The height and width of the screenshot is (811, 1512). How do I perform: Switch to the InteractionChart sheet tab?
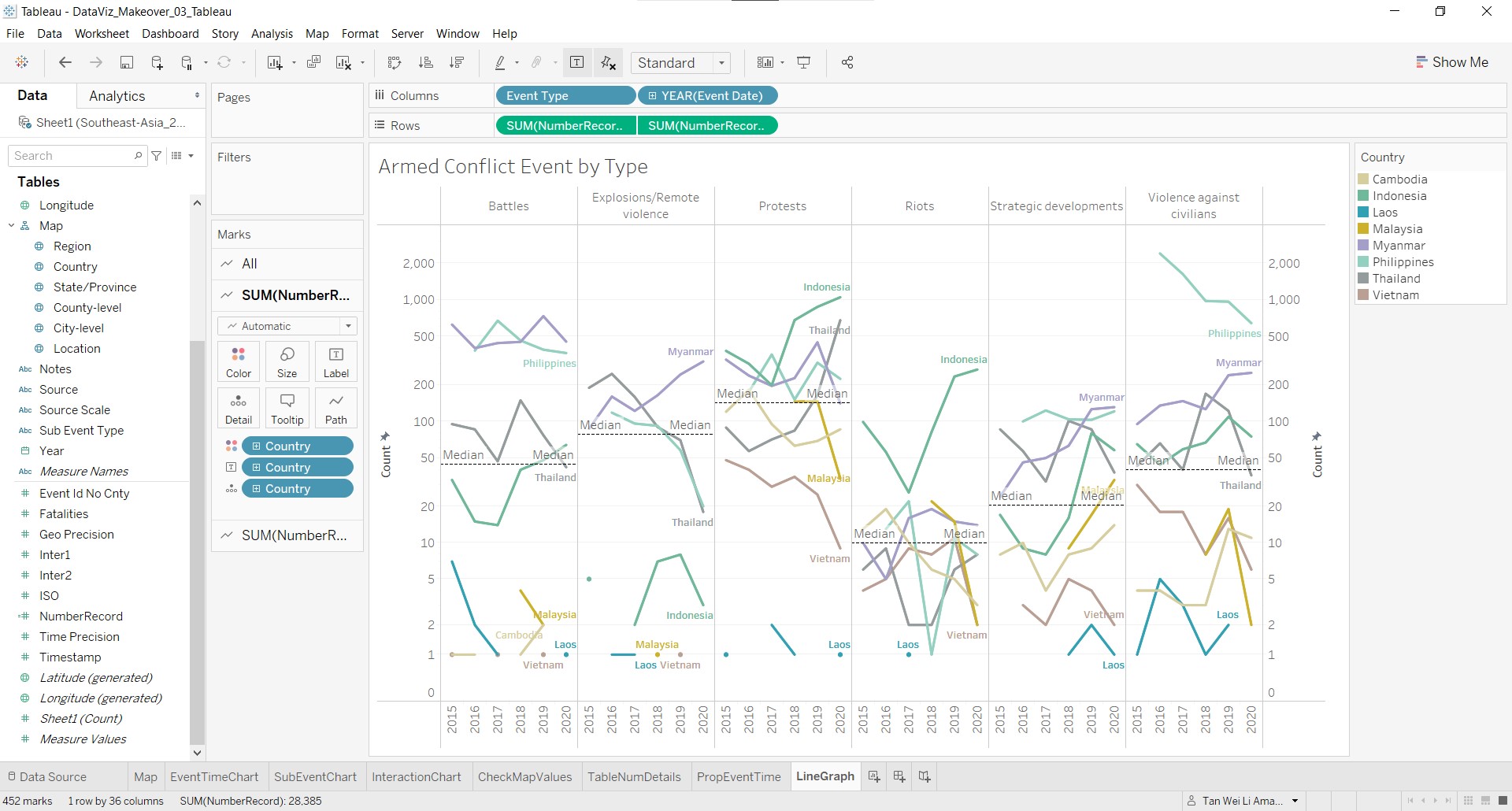coord(416,776)
